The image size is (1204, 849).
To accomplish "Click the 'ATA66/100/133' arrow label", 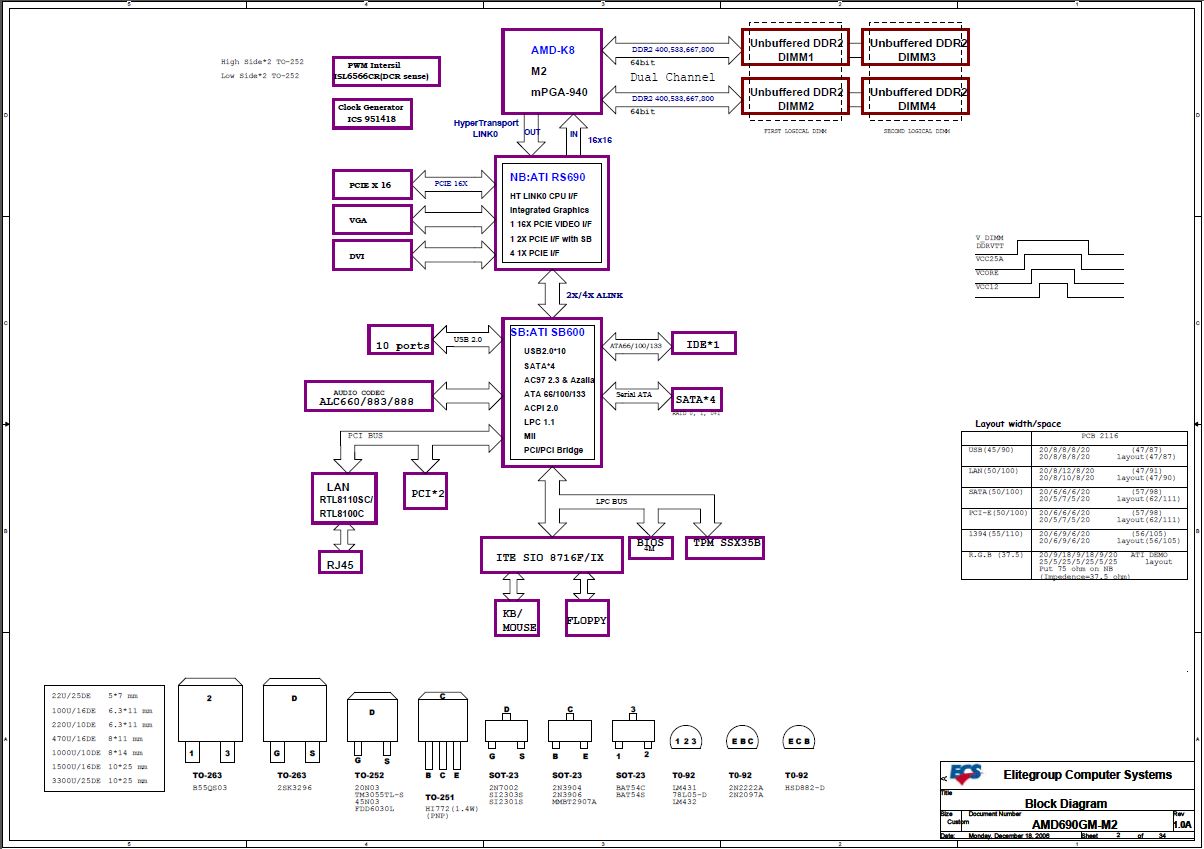I will coord(635,346).
